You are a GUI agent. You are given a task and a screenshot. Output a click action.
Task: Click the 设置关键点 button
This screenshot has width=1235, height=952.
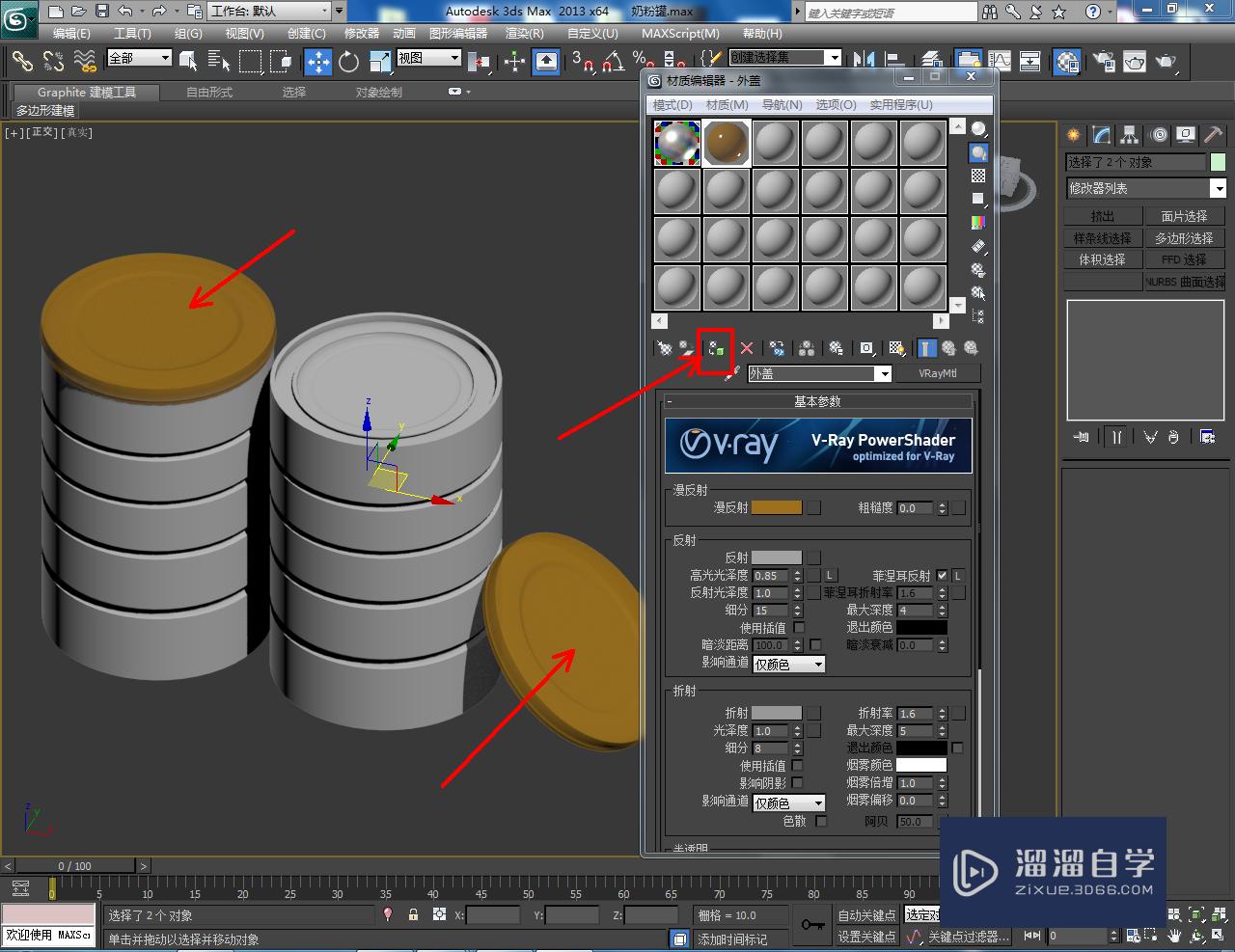(866, 937)
